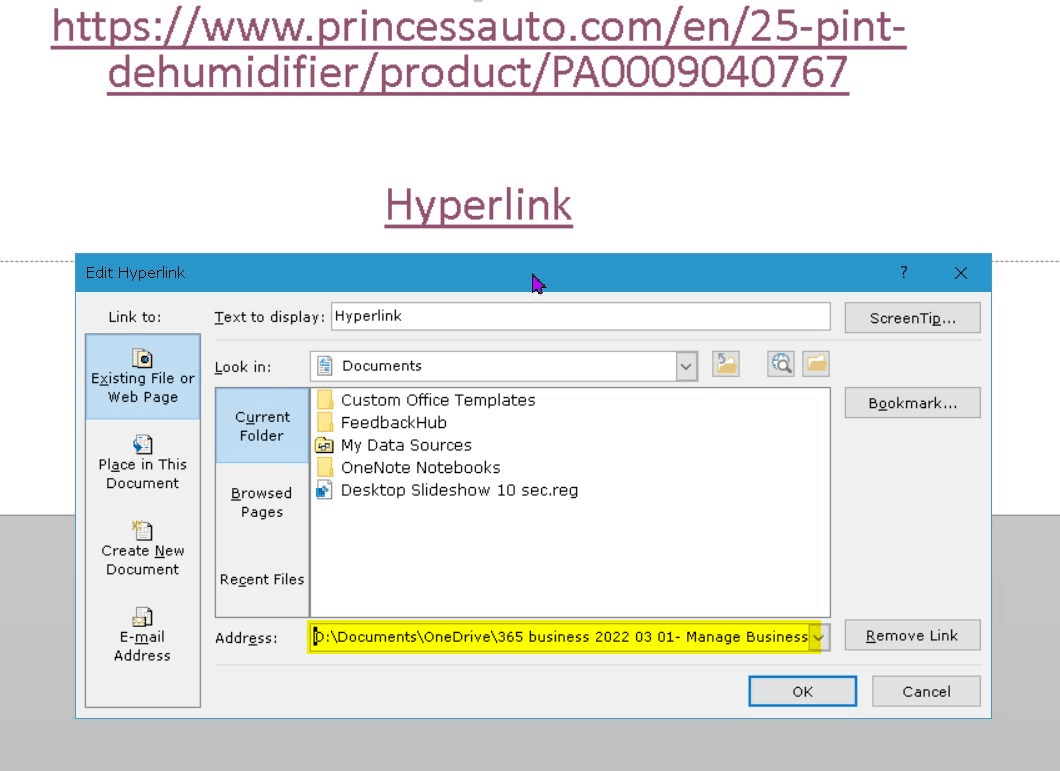1060x771 pixels.
Task: Show Recent Files list
Action: point(262,580)
